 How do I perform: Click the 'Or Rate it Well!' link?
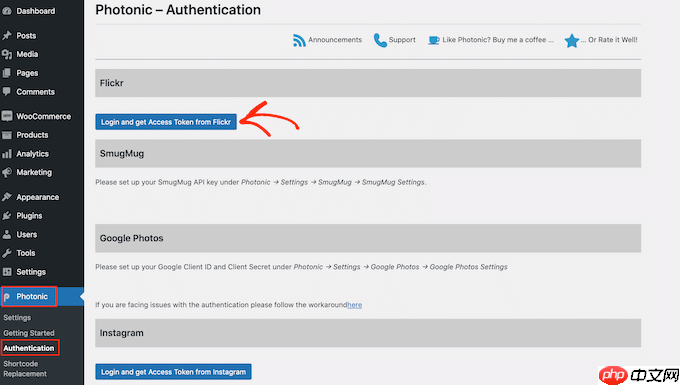609,40
